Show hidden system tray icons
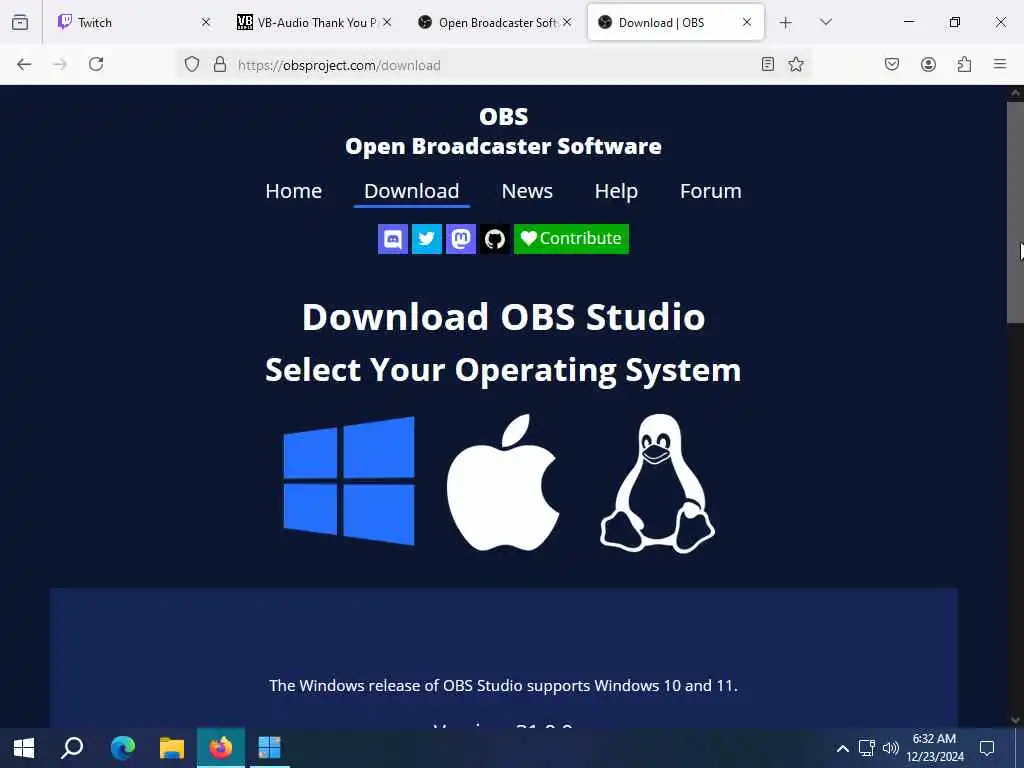The height and width of the screenshot is (768, 1024). (842, 748)
